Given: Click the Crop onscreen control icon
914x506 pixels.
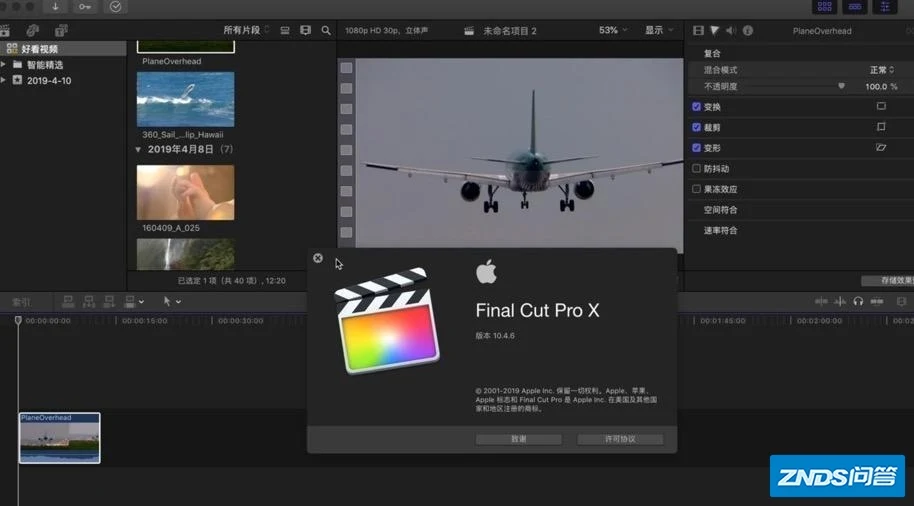Looking at the screenshot, I should pyautogui.click(x=881, y=126).
